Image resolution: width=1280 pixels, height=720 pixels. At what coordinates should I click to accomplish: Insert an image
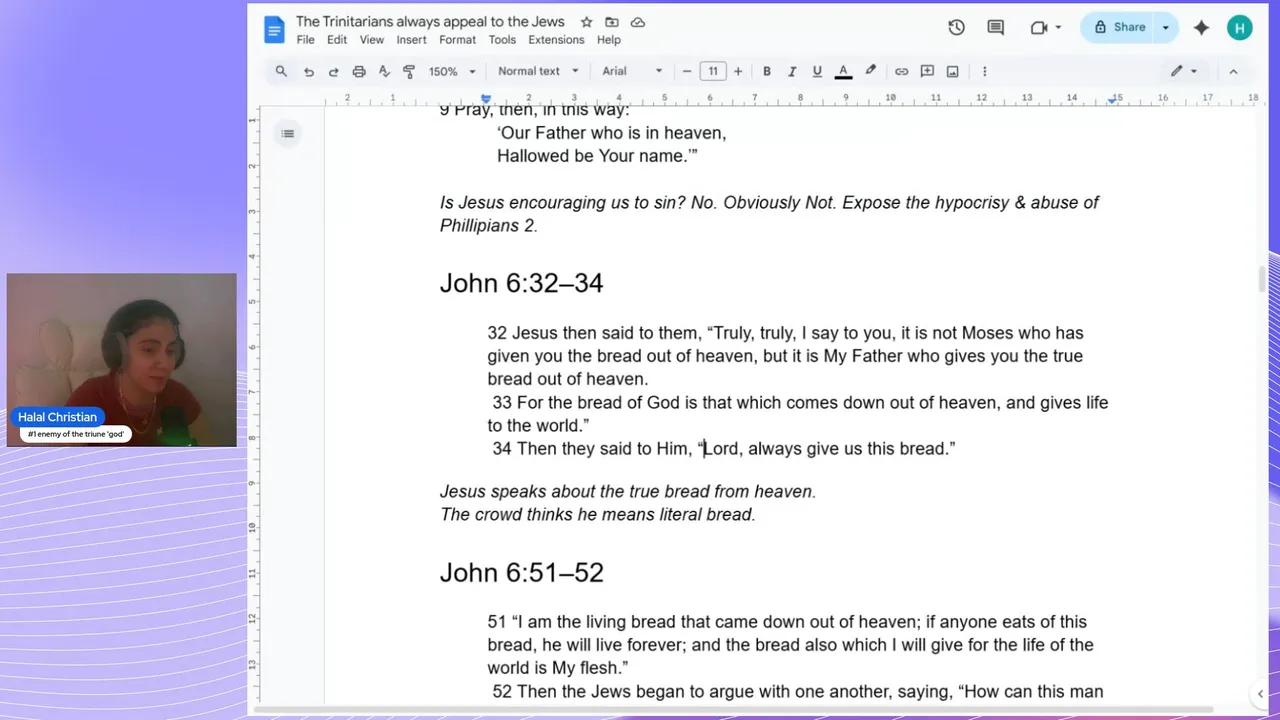tap(953, 71)
